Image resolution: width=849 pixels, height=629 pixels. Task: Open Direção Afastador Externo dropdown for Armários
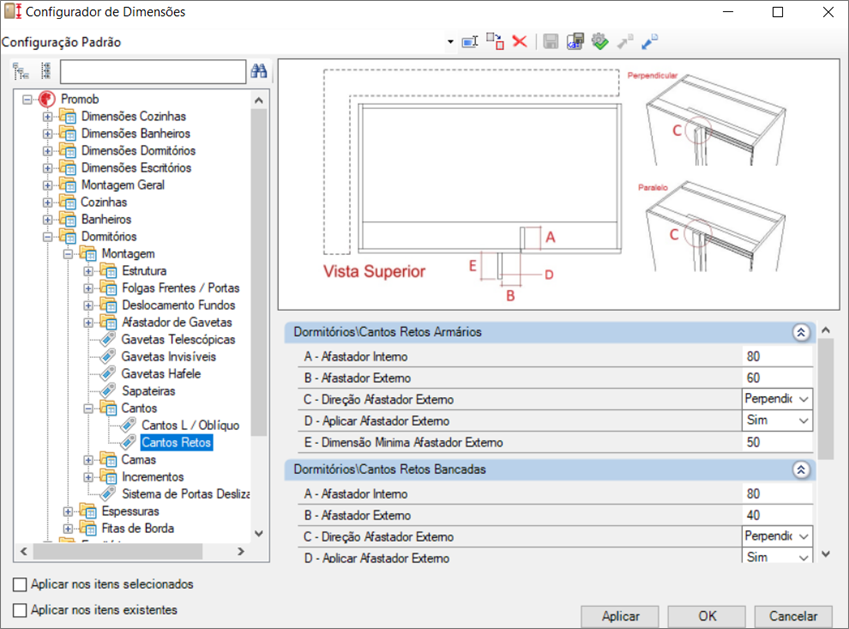click(x=802, y=399)
